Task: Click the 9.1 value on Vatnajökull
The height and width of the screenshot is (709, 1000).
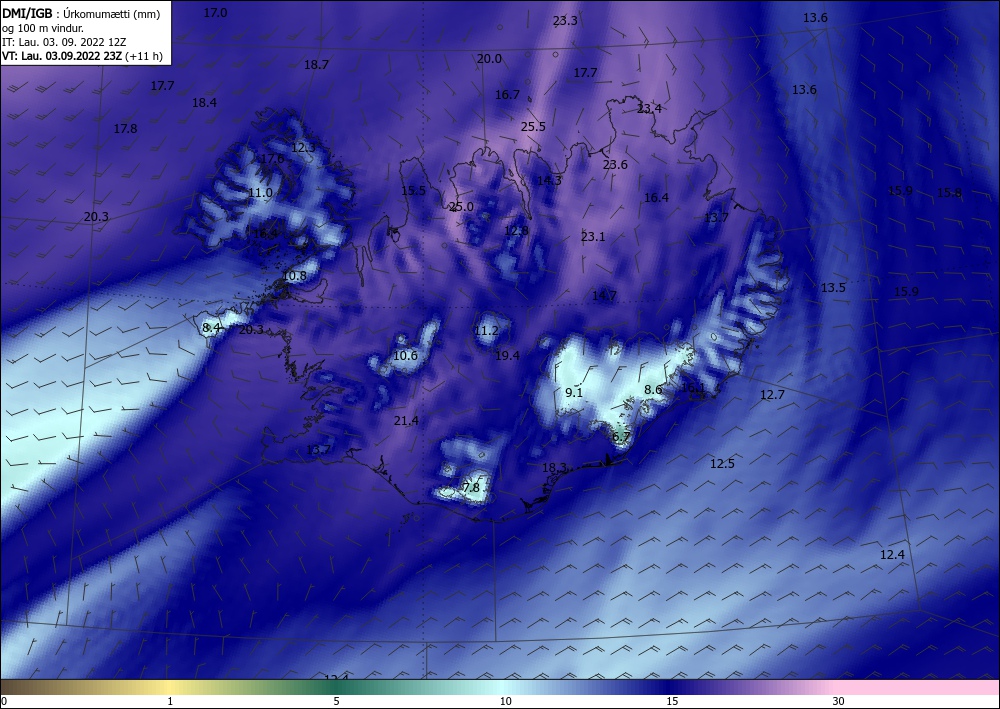Action: pyautogui.click(x=574, y=393)
